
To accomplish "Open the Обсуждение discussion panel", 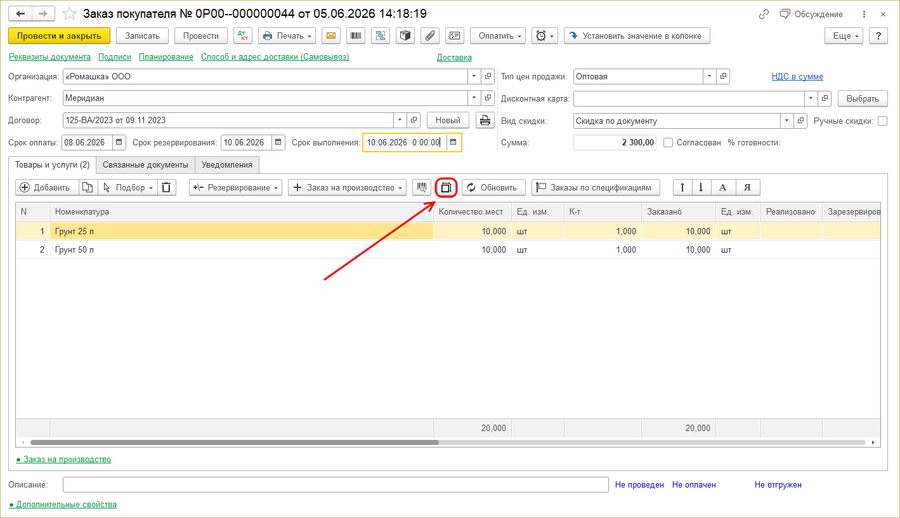I will 811,14.
